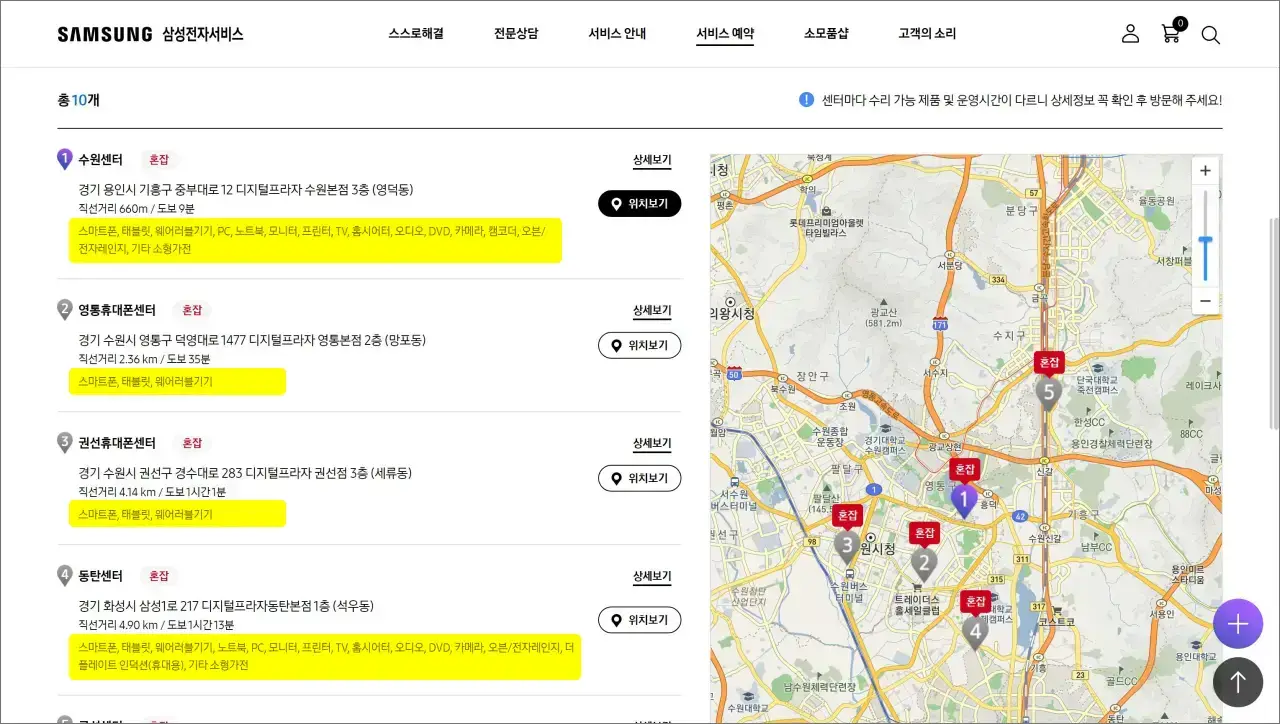
Task: Click the scroll-to-top arrow button
Action: point(1238,682)
